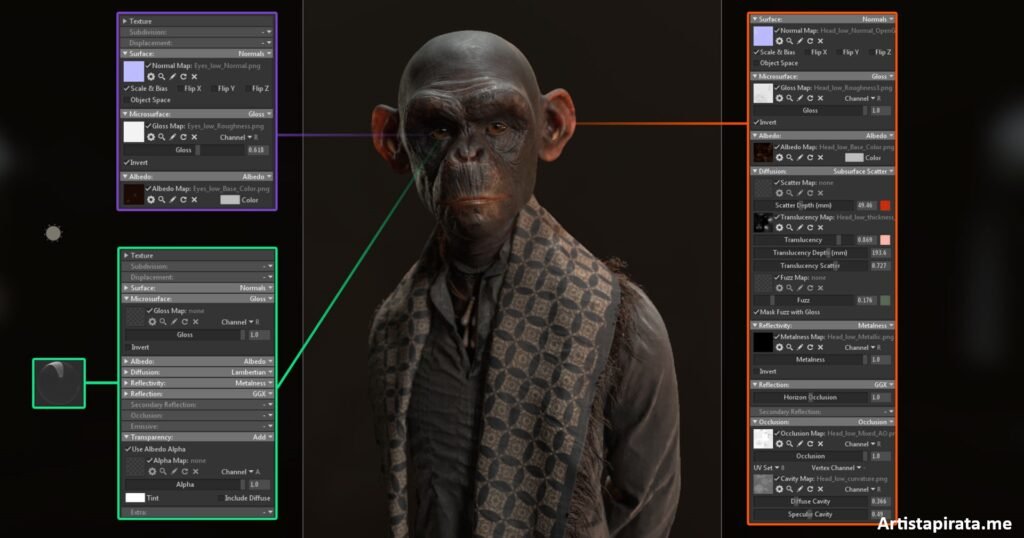Screen dimensions: 1024x538
Task: Open Channel dropdown for Alpha Map
Action: click(x=240, y=471)
